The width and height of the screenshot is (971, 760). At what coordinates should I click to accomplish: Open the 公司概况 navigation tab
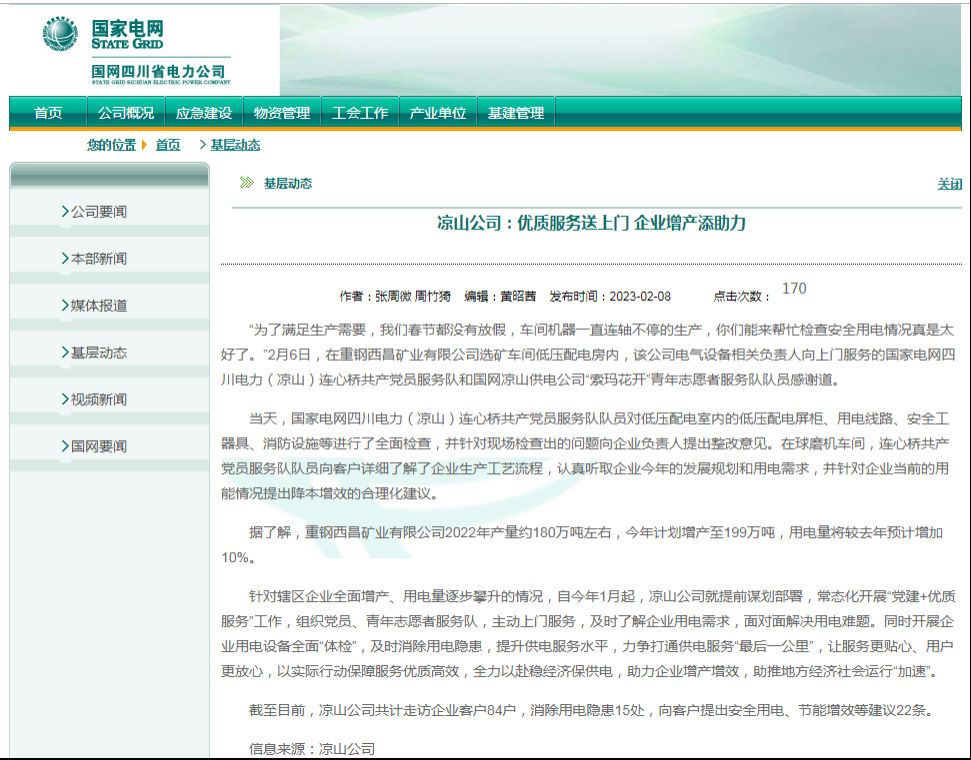click(x=126, y=113)
